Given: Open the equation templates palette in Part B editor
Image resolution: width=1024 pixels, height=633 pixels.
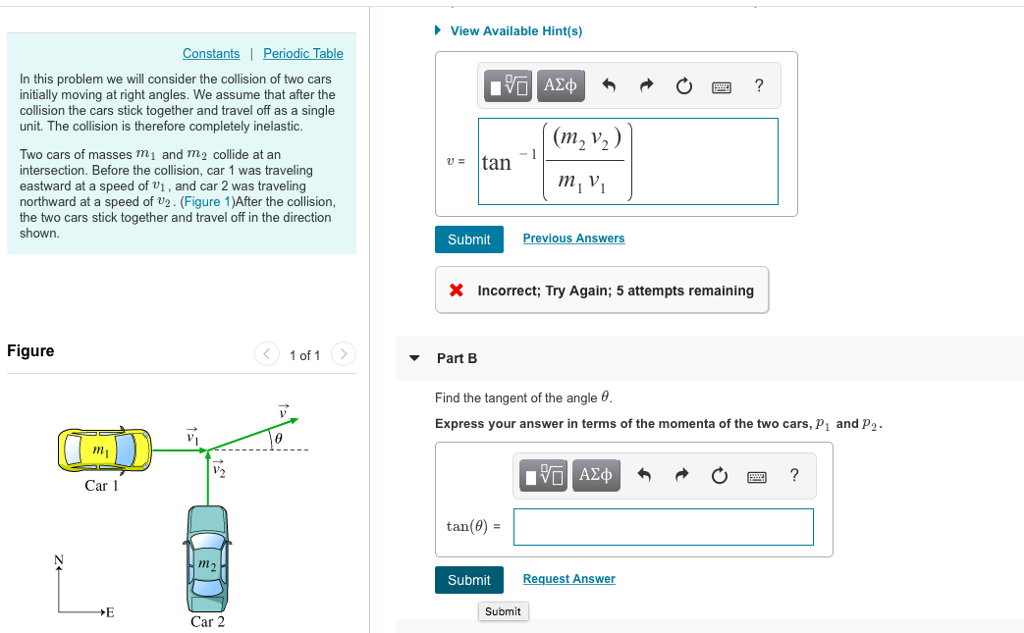Looking at the screenshot, I should tap(542, 475).
